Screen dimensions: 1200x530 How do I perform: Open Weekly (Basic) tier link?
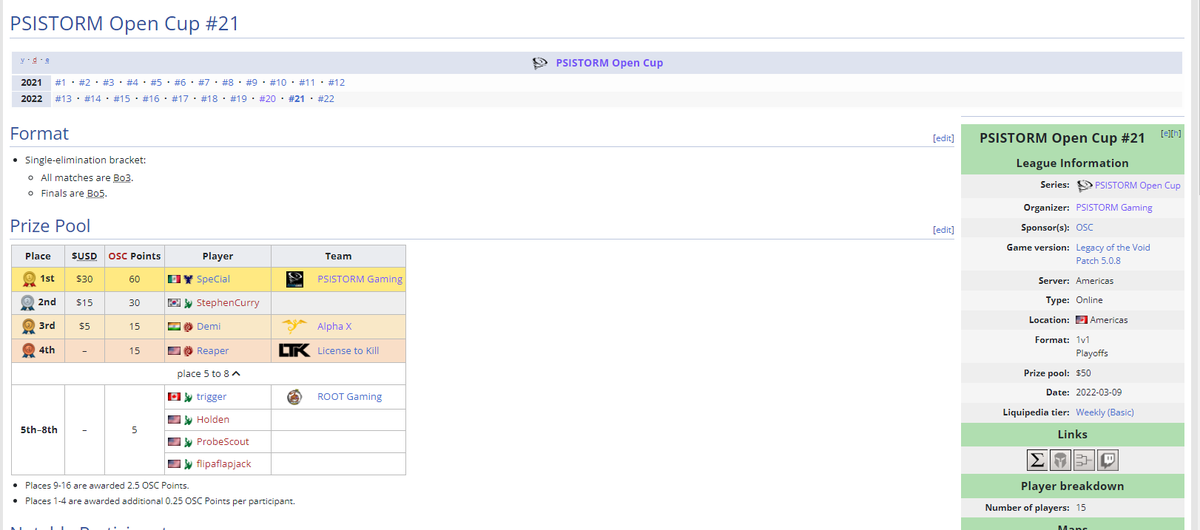(1105, 412)
